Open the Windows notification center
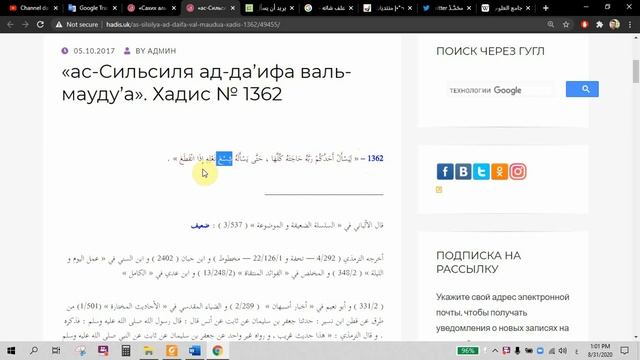Screen dimensions: 640x360 [624, 351]
